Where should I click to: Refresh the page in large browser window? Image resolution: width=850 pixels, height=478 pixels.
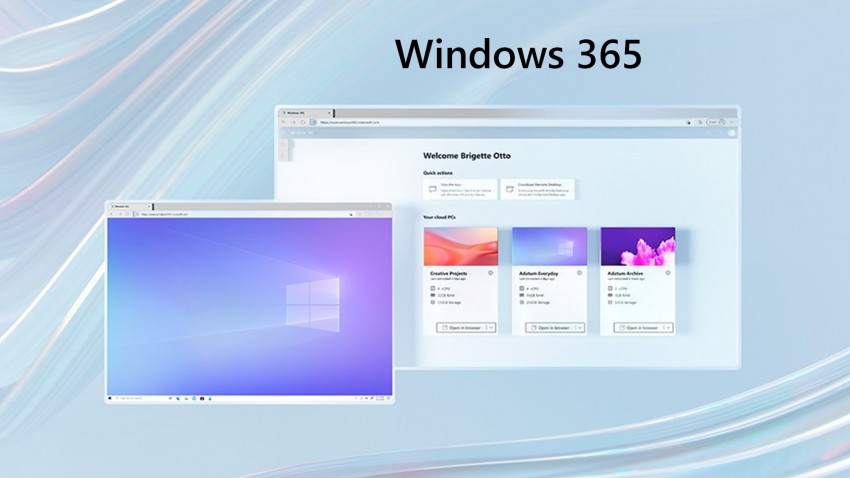(302, 122)
